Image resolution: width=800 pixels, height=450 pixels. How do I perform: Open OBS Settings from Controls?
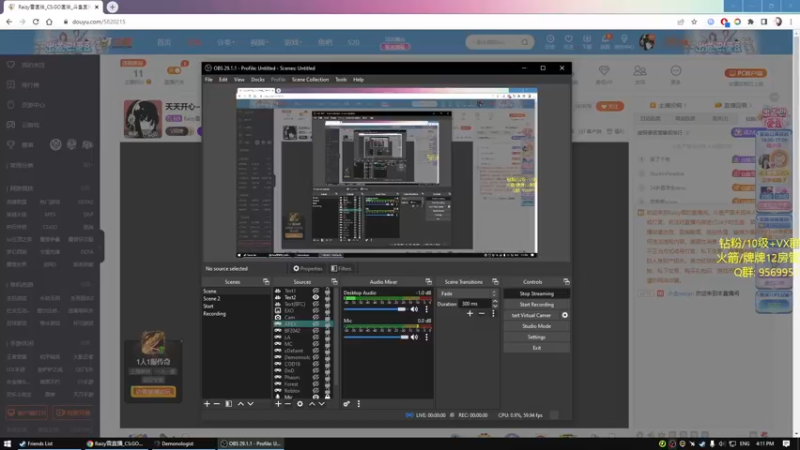point(536,337)
